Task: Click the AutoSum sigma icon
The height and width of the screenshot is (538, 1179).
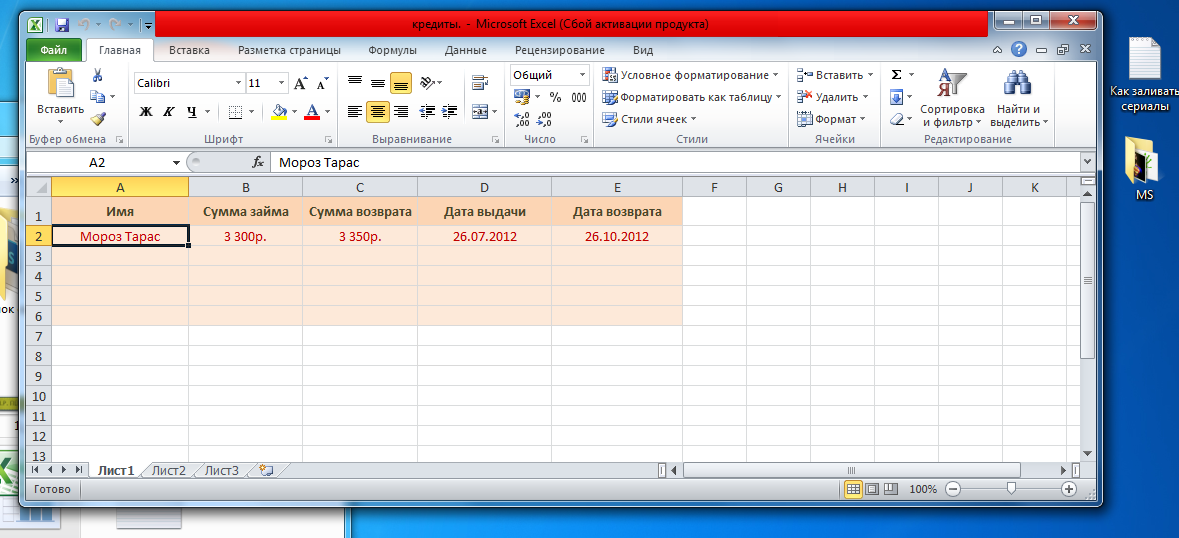Action: tap(896, 74)
